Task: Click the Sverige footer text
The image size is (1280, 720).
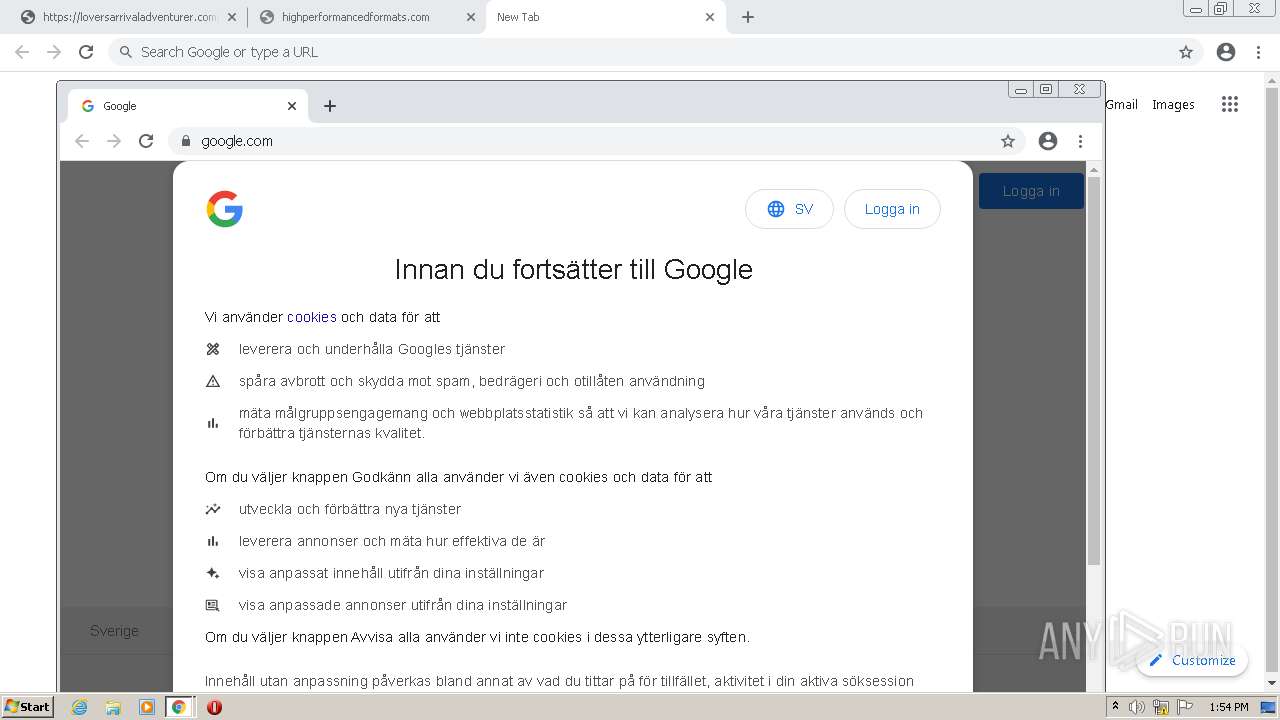Action: pos(114,631)
